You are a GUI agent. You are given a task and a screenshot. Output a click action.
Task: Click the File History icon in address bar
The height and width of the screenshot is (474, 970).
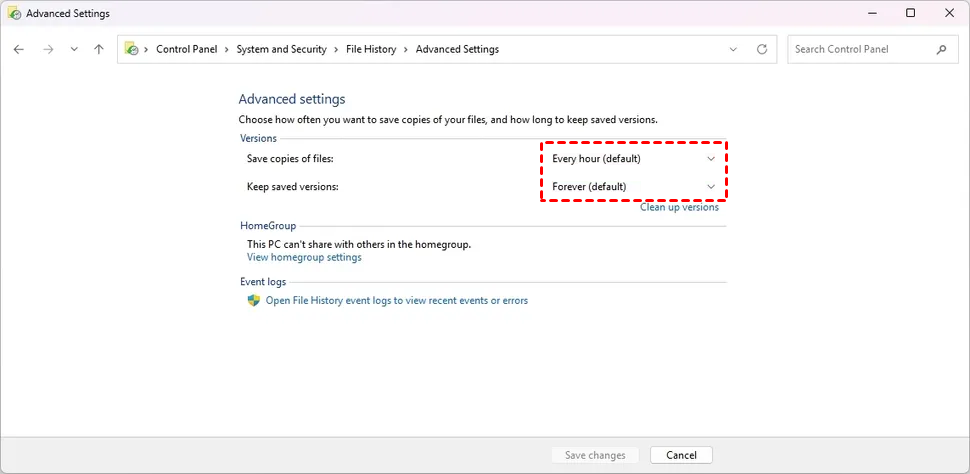131,49
